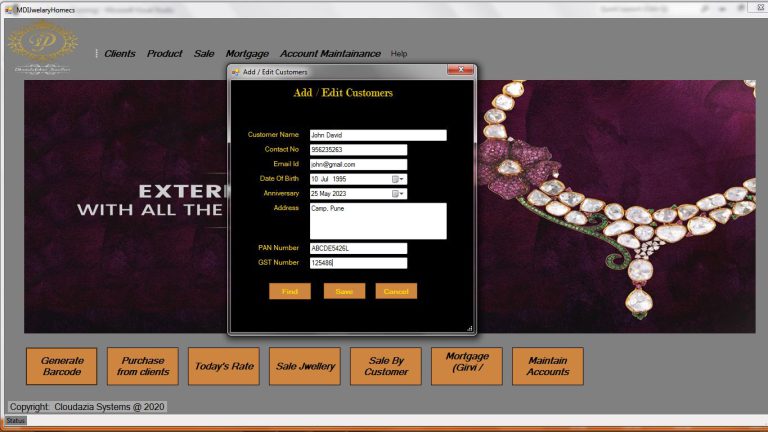
Task: Open the Product menu
Action: click(164, 54)
